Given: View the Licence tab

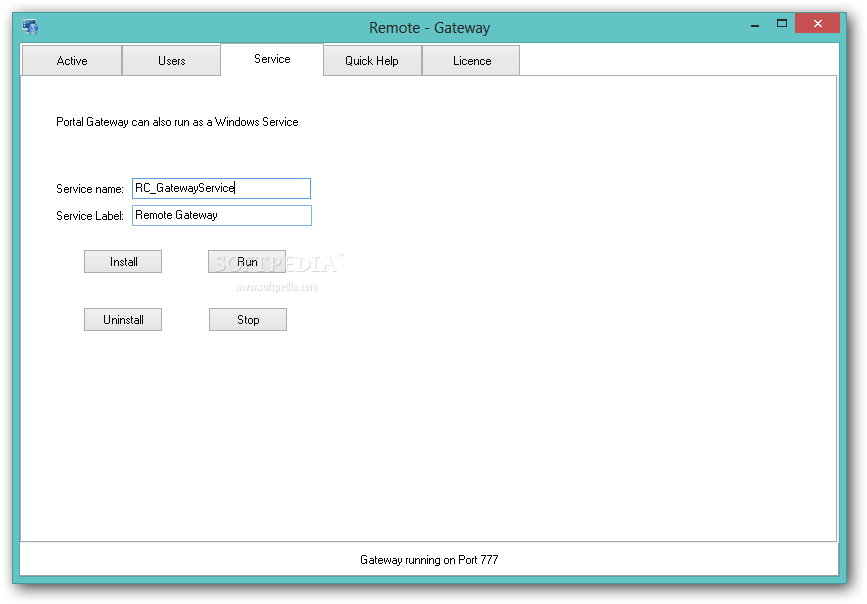Looking at the screenshot, I should (471, 61).
